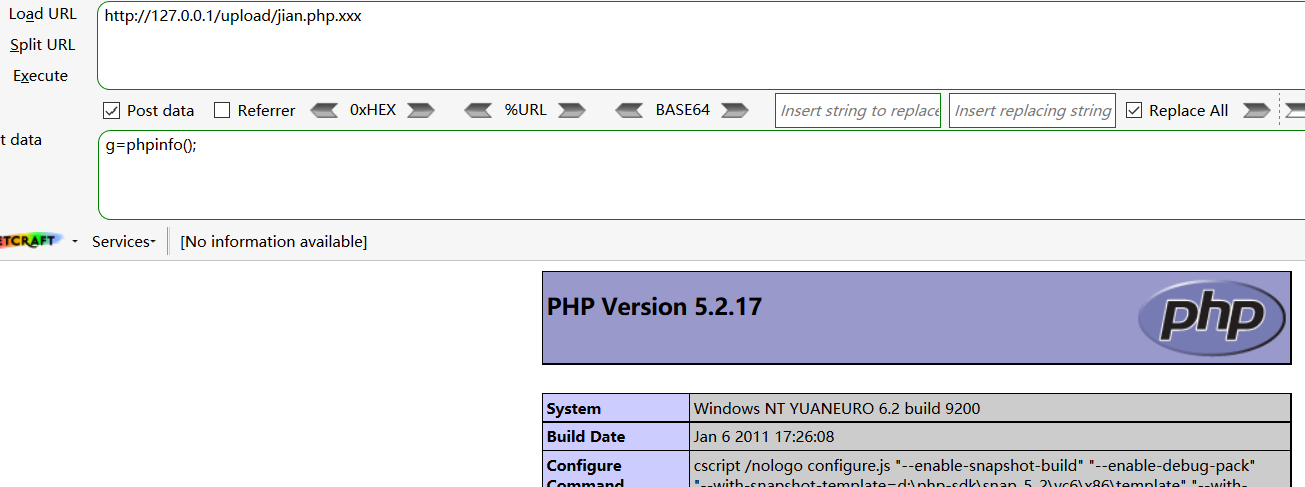Click the arrow after Replace All
The height and width of the screenshot is (487, 1305).
tap(1257, 110)
